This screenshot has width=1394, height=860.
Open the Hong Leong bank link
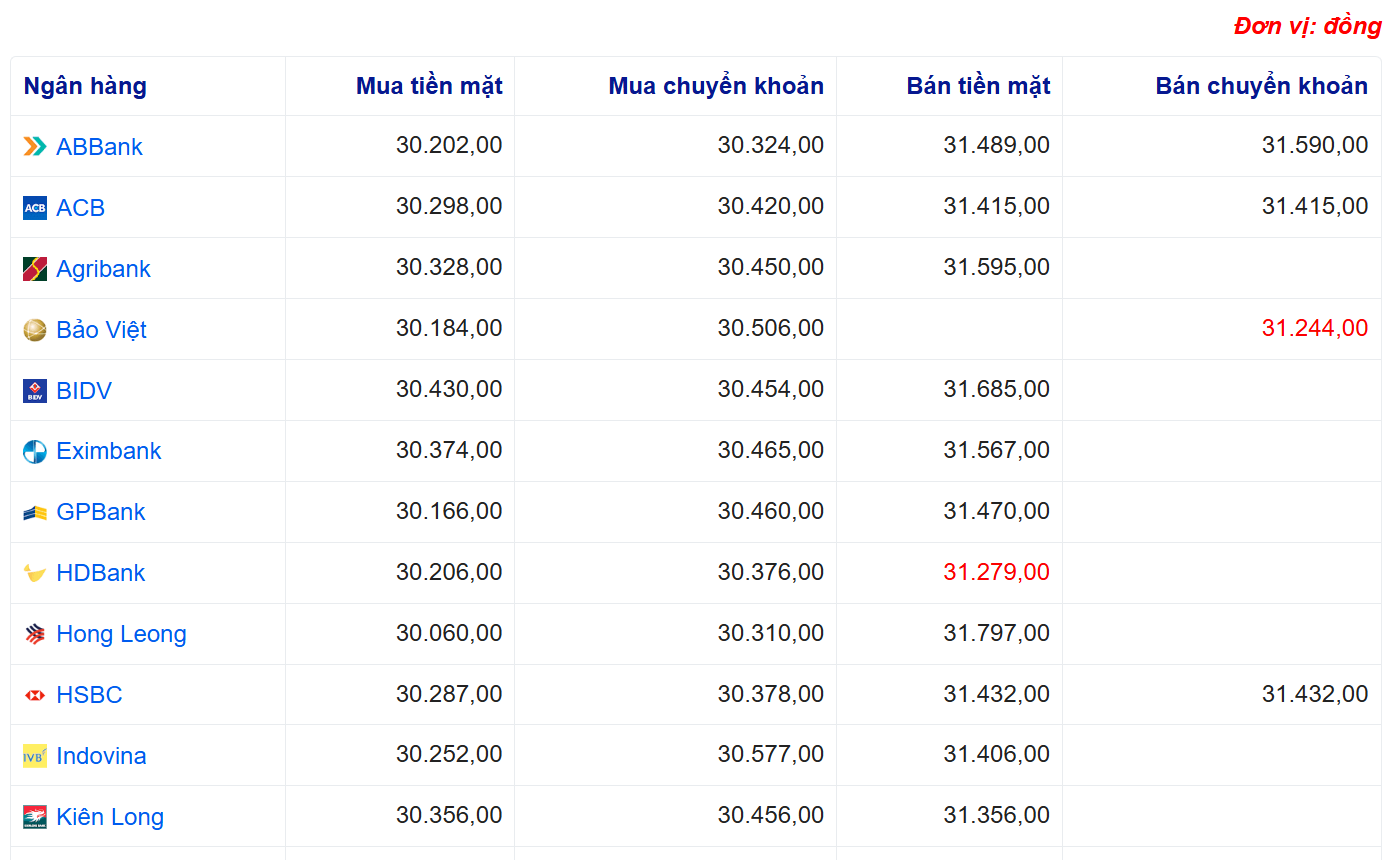pos(121,634)
